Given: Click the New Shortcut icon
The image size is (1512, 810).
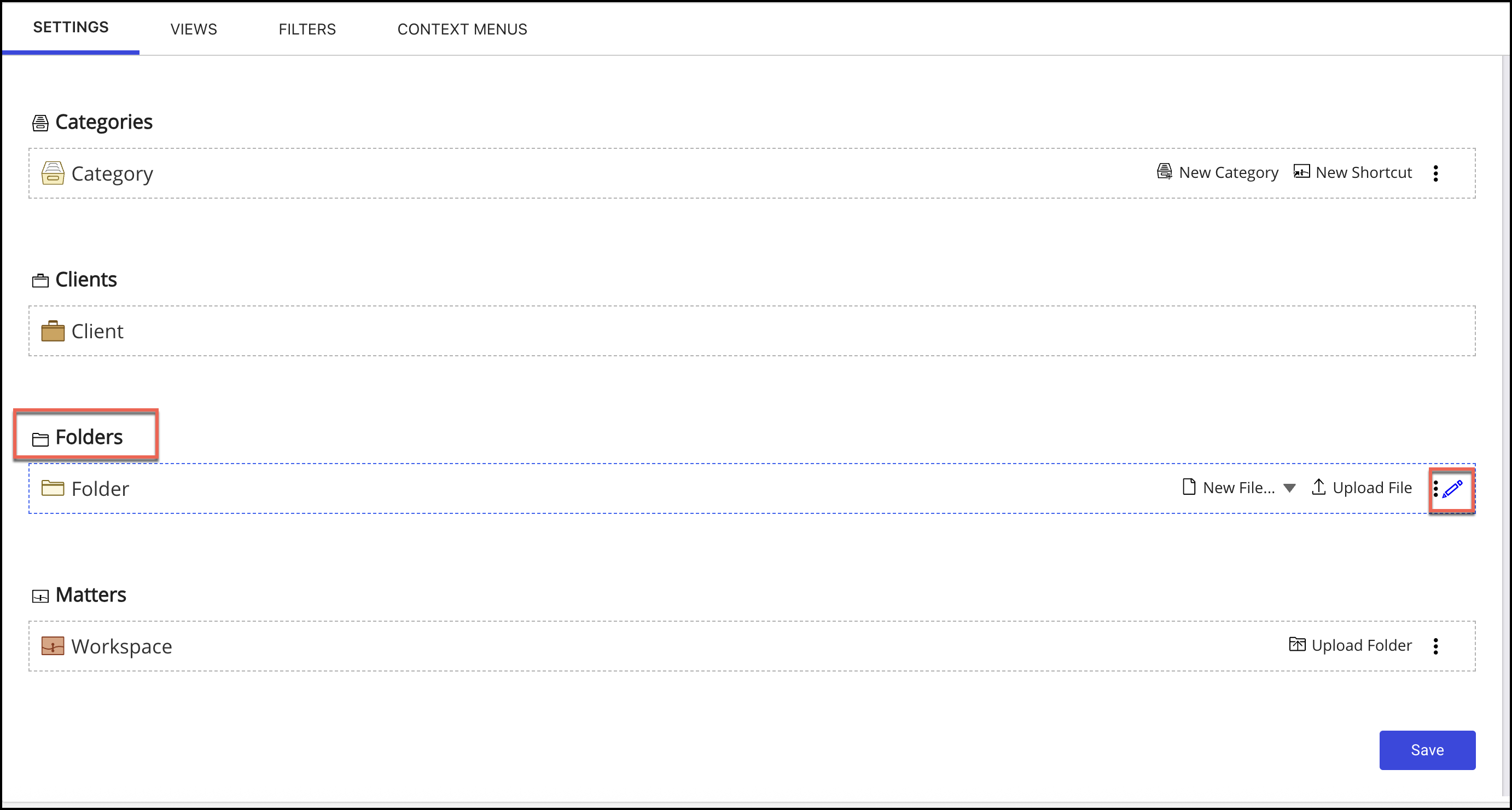Looking at the screenshot, I should click(1301, 172).
